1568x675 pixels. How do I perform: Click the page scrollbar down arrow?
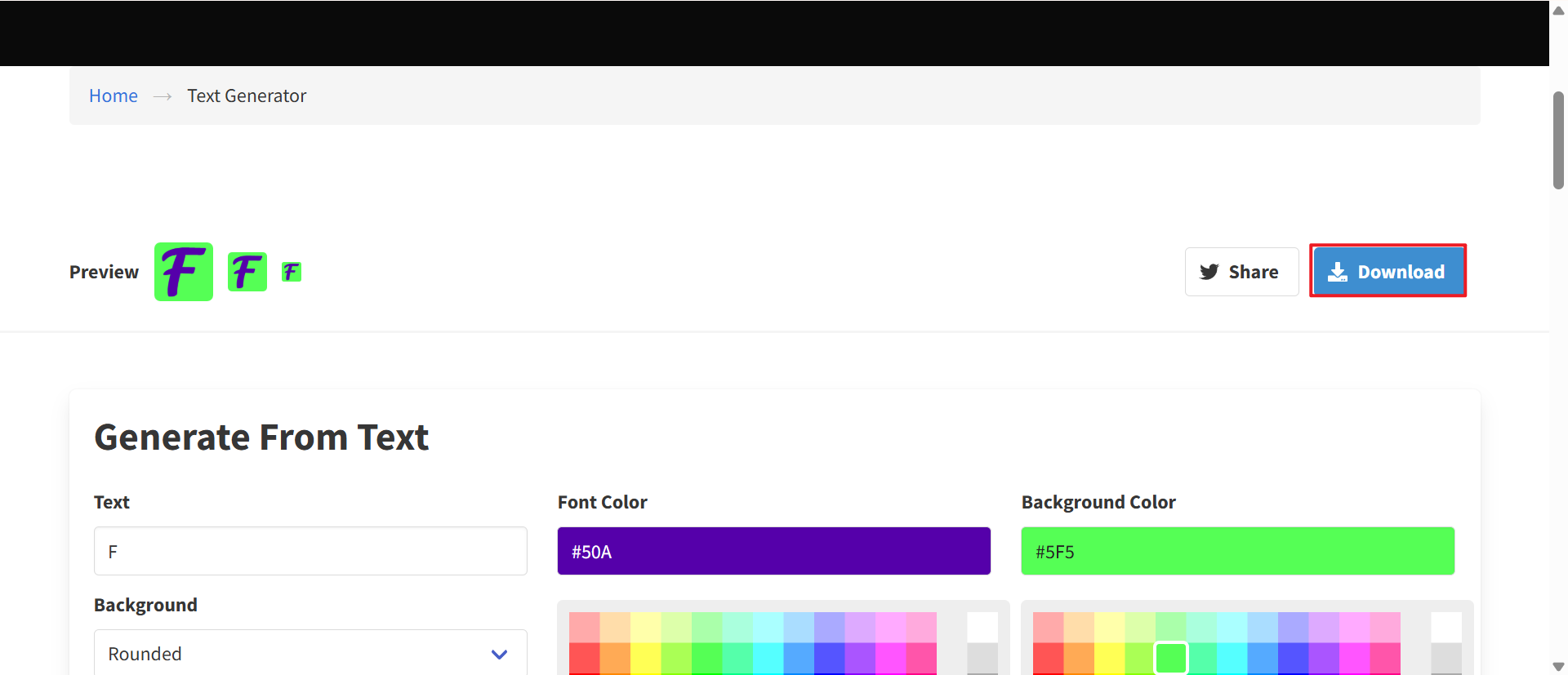[x=1558, y=666]
